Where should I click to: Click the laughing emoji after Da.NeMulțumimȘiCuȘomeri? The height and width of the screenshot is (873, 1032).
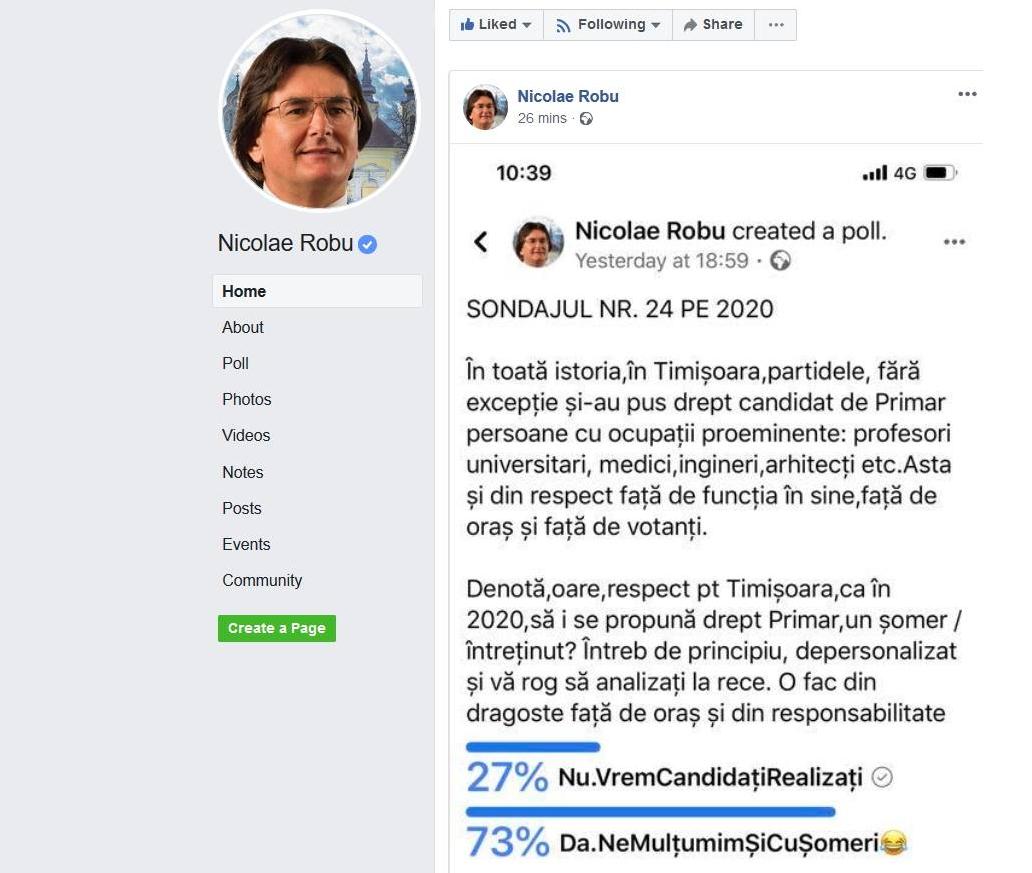tap(893, 843)
